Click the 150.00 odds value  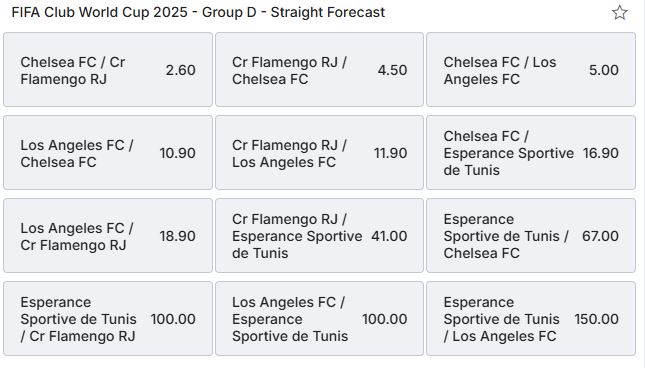tap(596, 319)
